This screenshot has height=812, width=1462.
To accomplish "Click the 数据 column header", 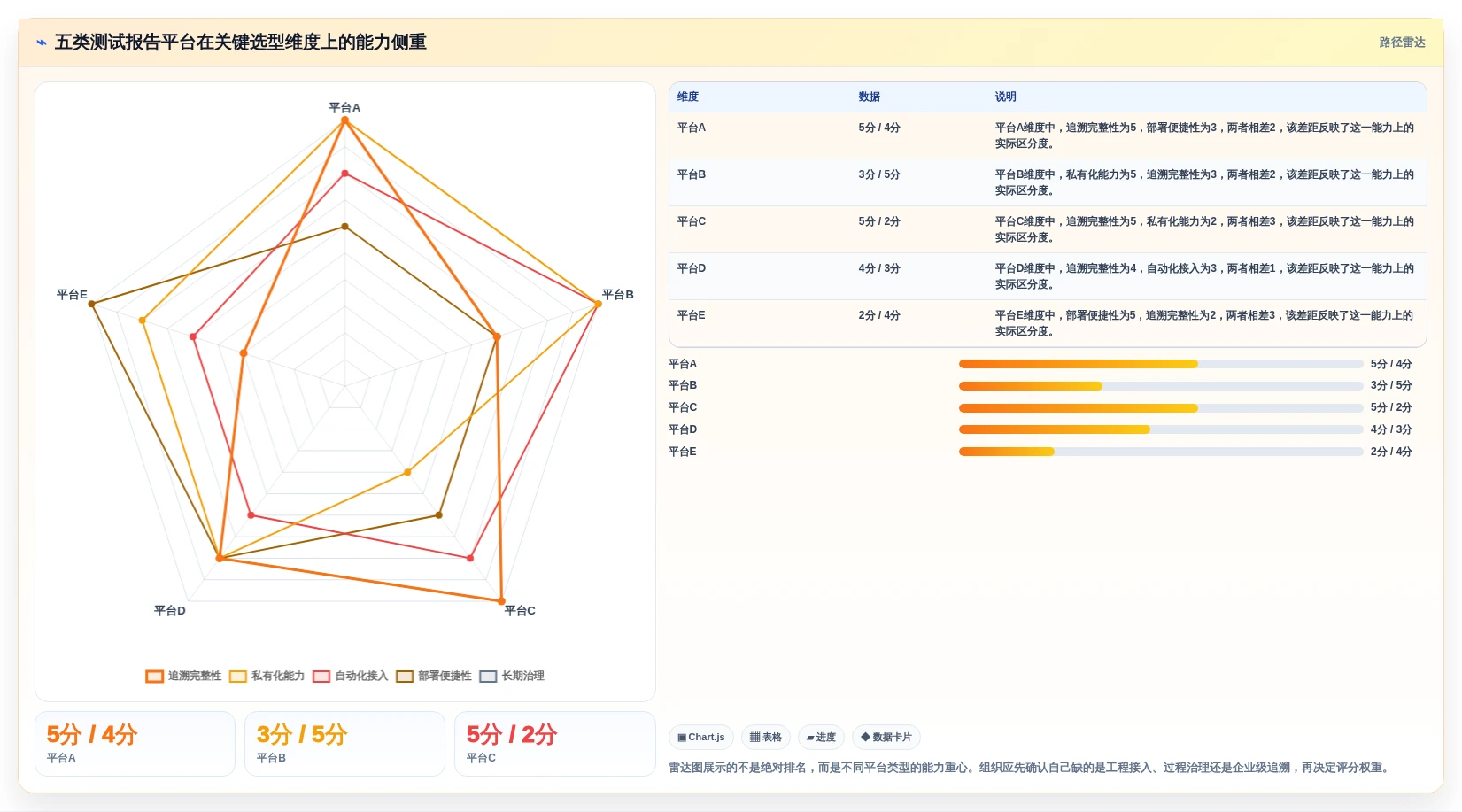I will pos(869,97).
